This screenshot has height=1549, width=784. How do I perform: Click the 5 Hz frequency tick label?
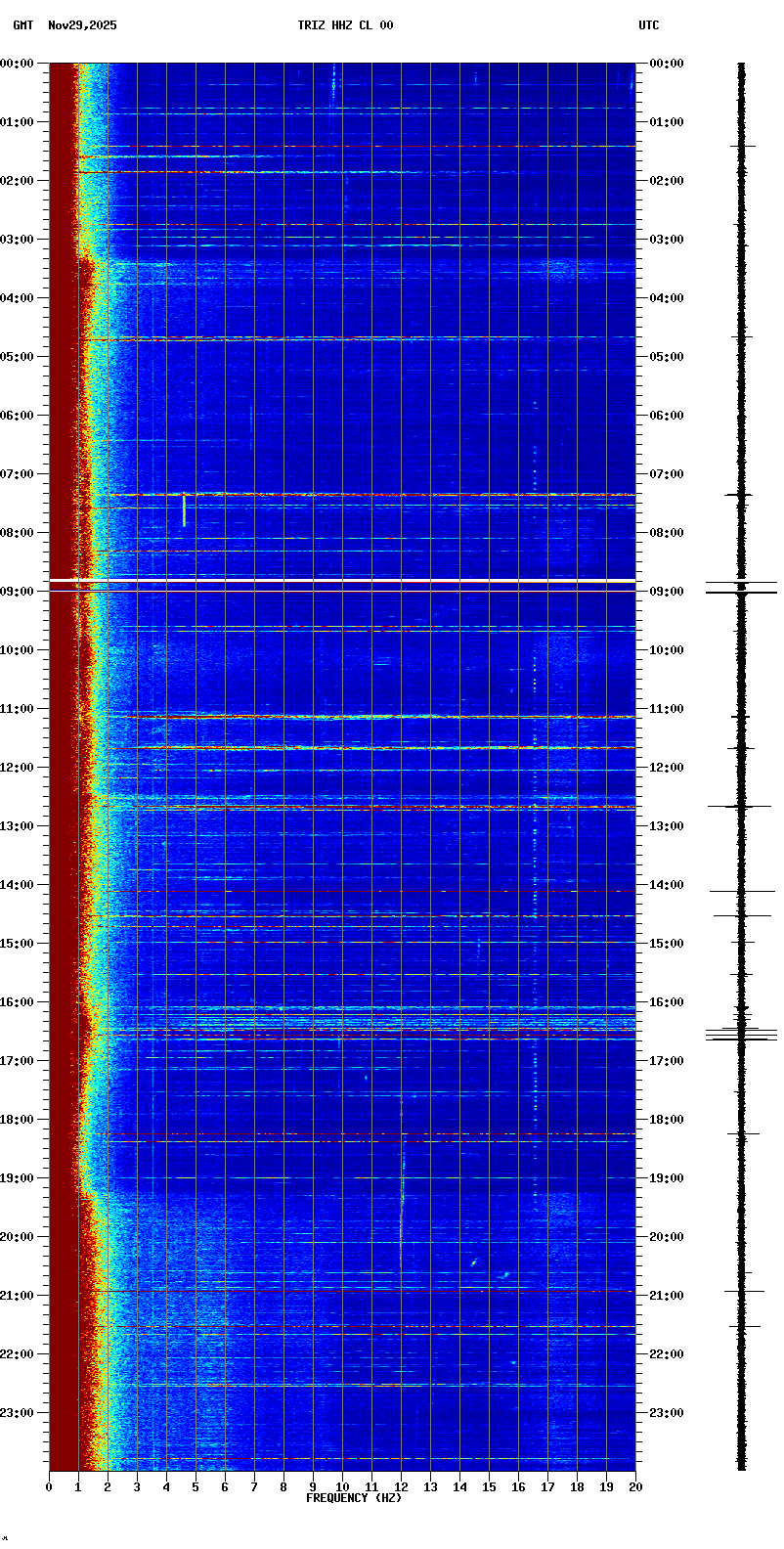point(196,1487)
